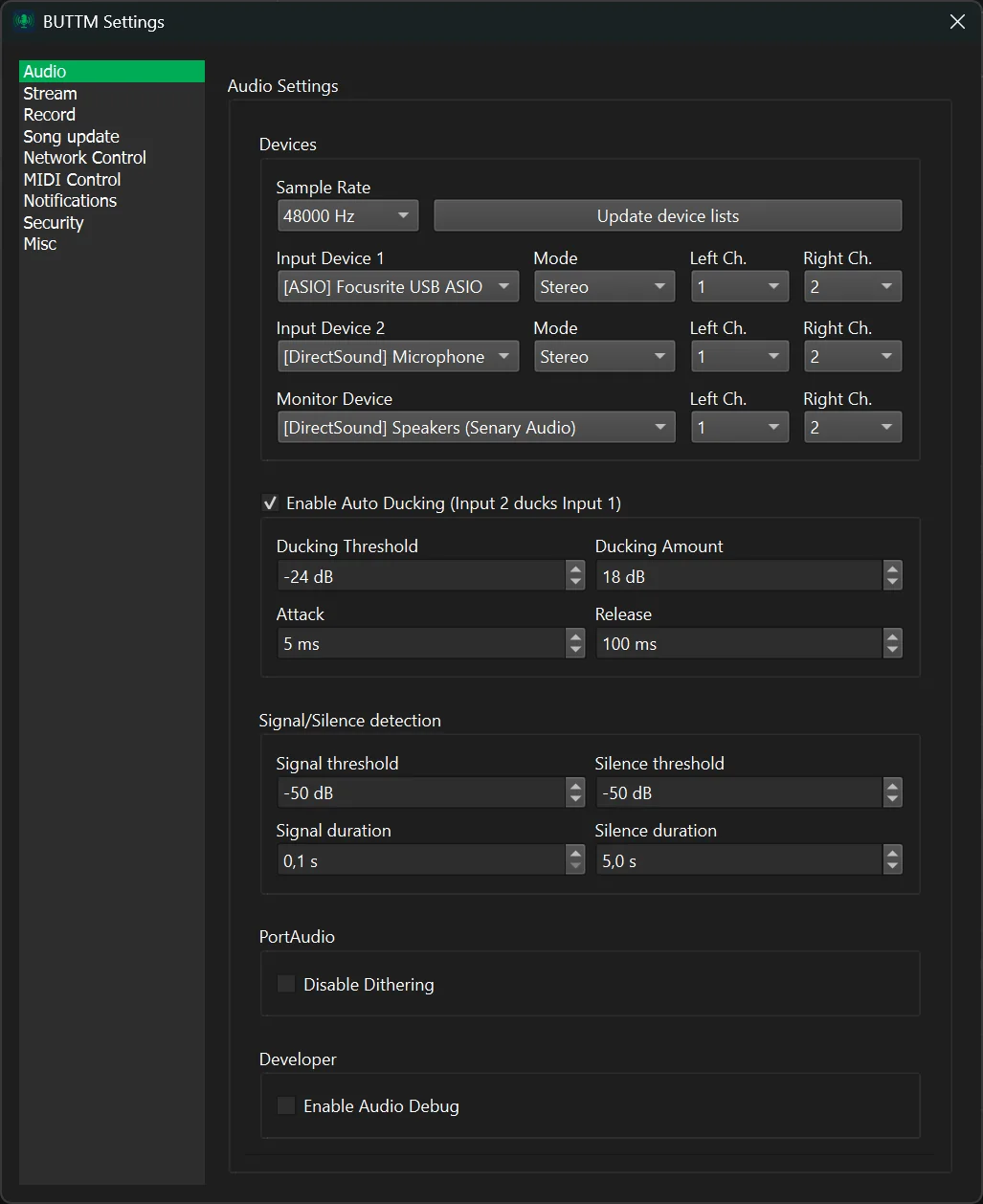Go to Security settings
The width and height of the screenshot is (983, 1204).
click(54, 222)
